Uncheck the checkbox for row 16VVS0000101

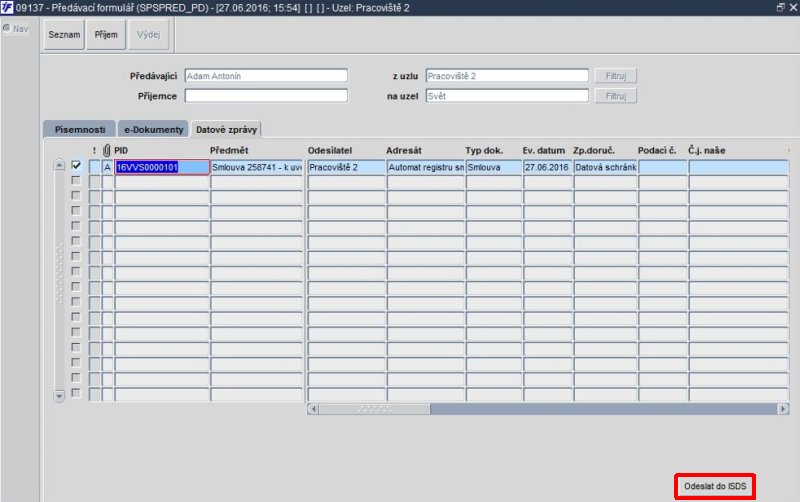[x=76, y=165]
